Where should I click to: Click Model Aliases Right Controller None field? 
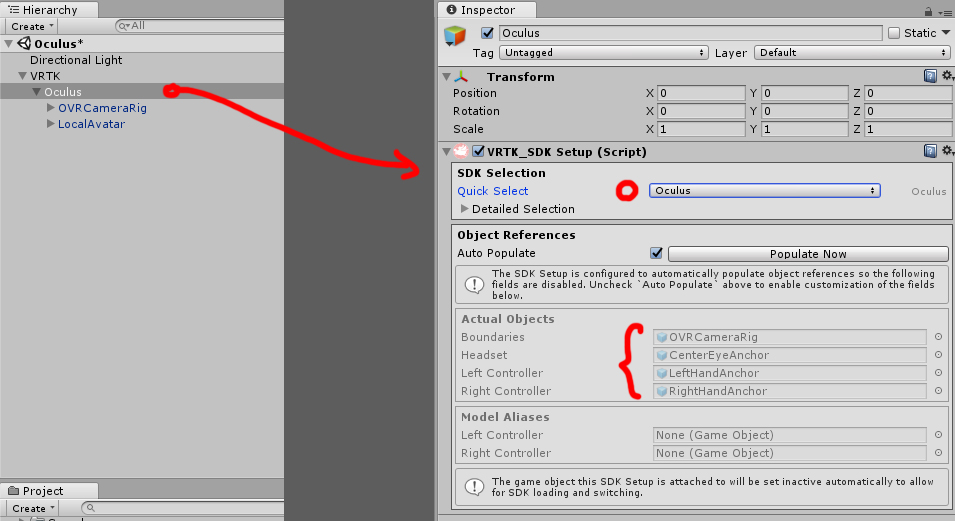790,453
